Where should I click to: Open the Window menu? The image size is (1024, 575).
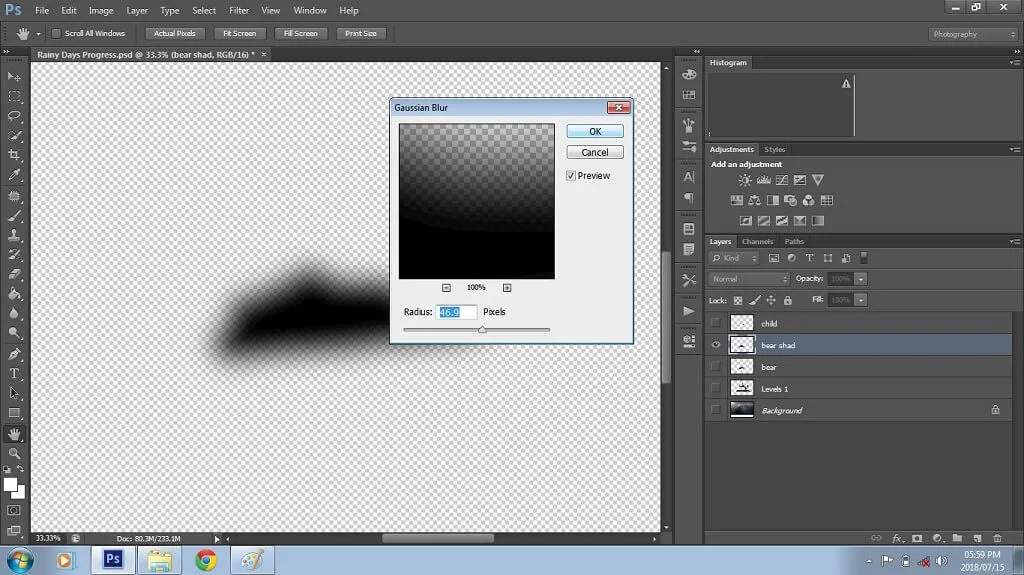pyautogui.click(x=310, y=10)
